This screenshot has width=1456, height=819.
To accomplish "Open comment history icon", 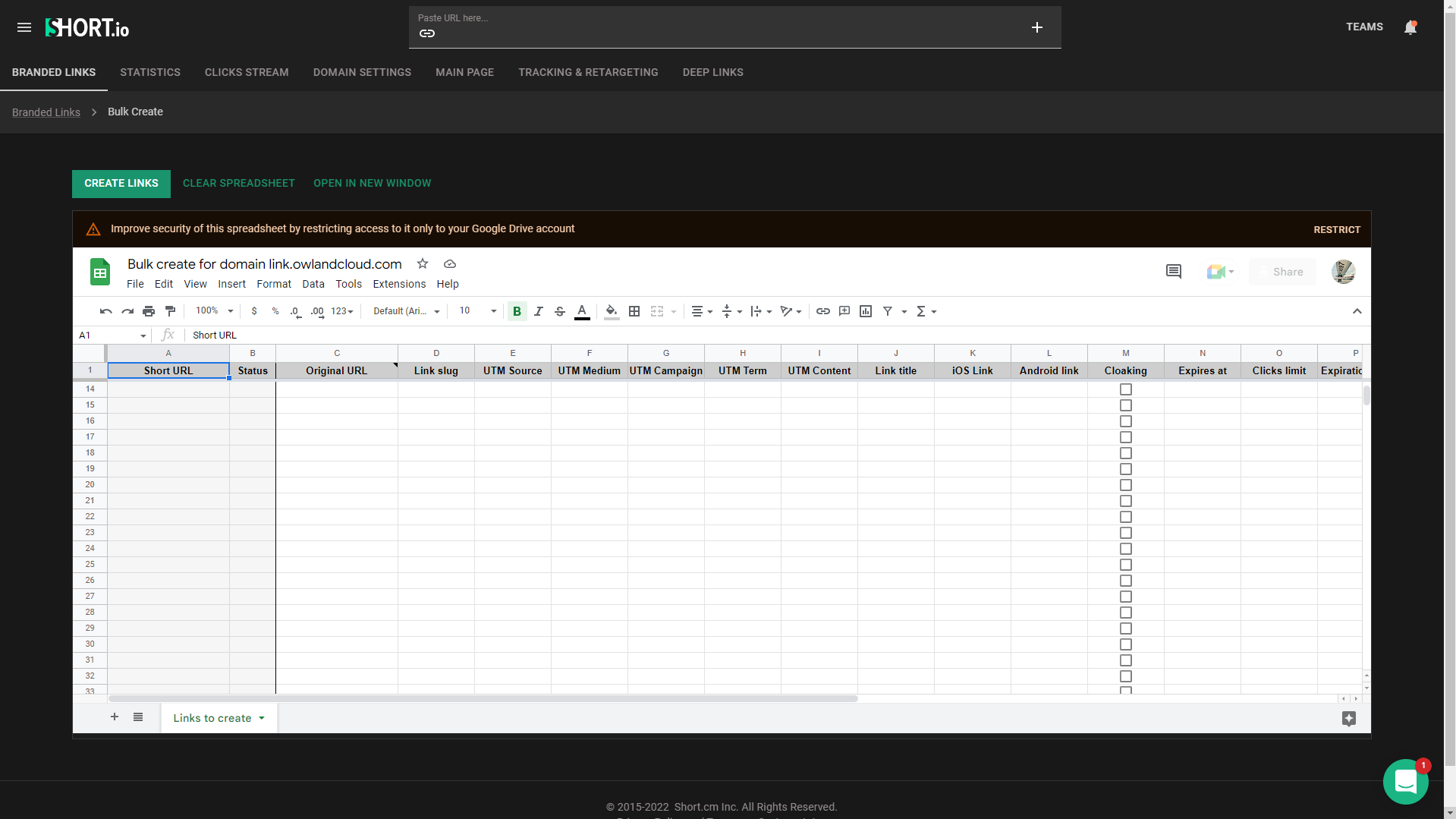I will point(1174,272).
